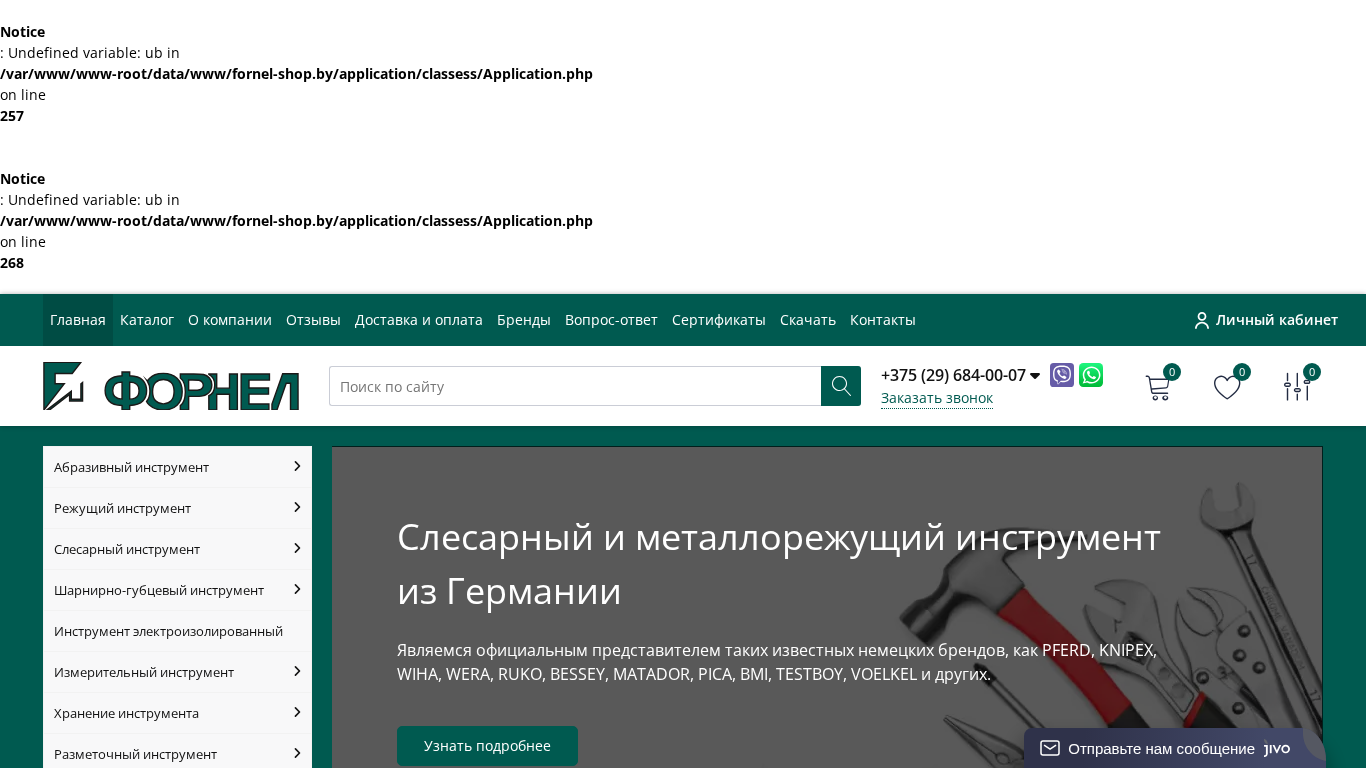
Task: Open the Отзывы menu item
Action: (313, 320)
